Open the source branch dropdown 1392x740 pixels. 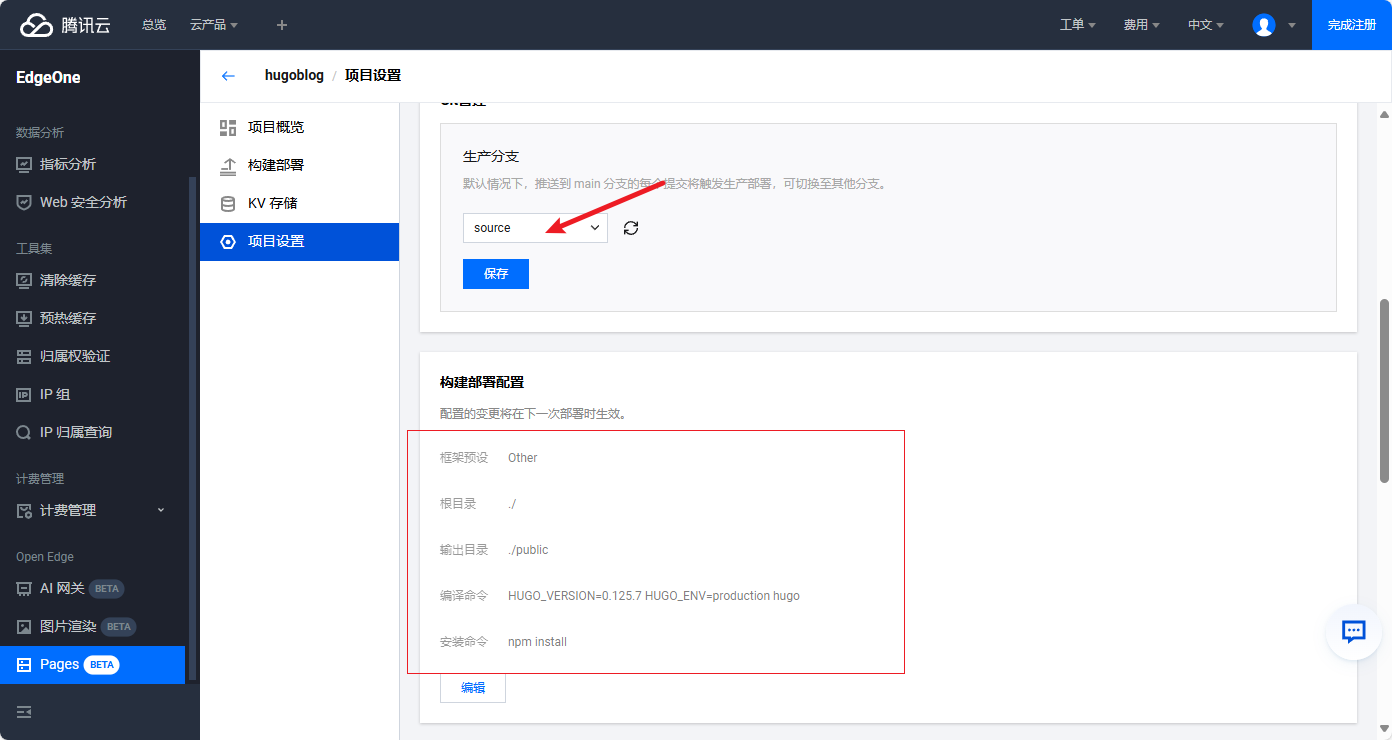(535, 228)
